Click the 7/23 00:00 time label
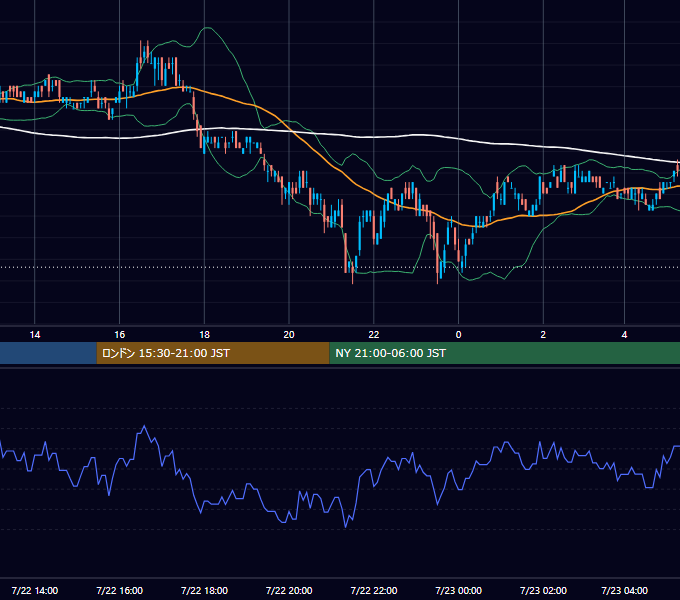 [x=458, y=590]
